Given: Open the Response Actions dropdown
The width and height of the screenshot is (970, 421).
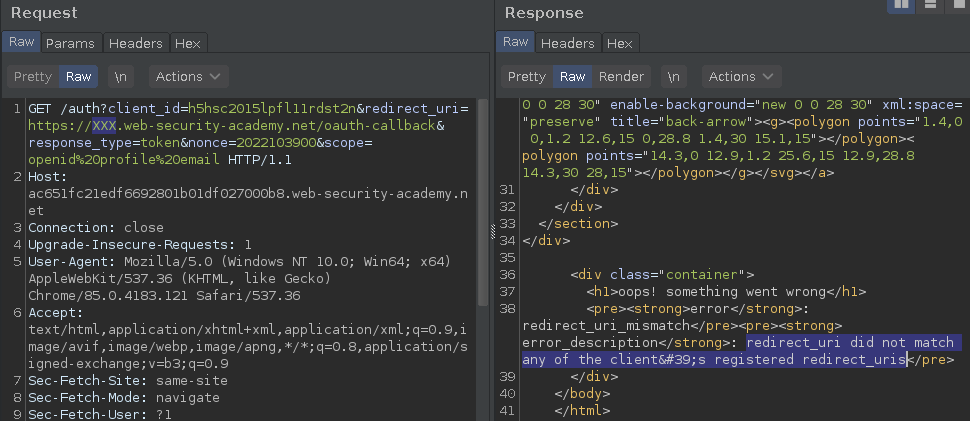Looking at the screenshot, I should (742, 77).
